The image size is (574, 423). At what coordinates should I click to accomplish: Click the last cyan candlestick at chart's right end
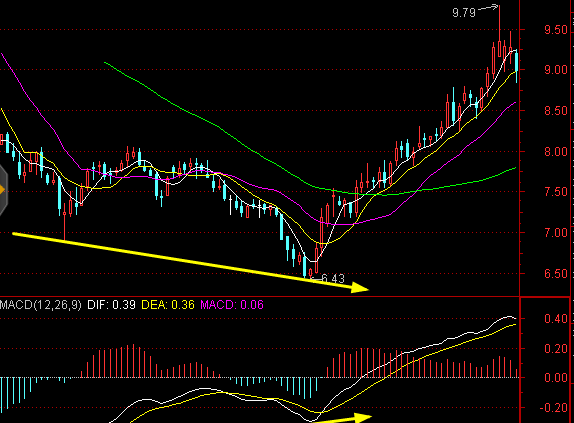(x=517, y=62)
